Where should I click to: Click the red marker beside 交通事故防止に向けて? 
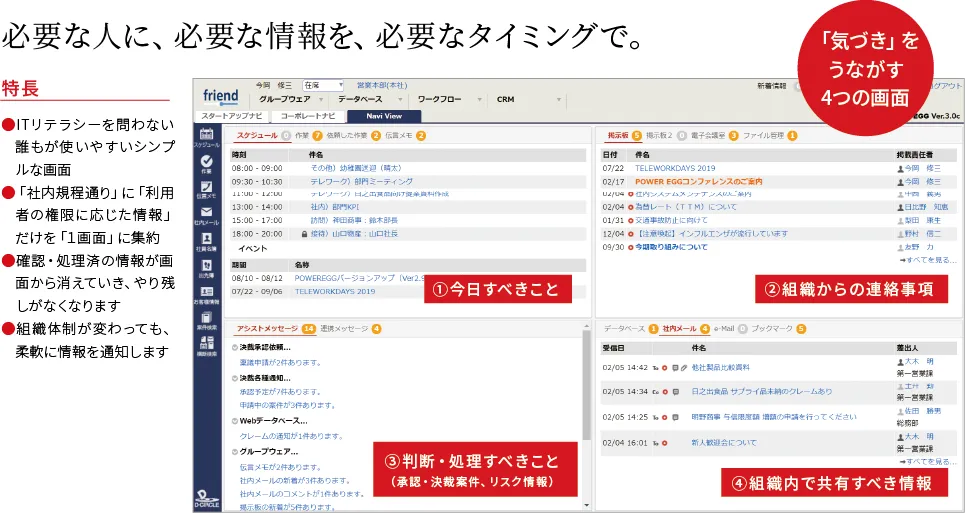(x=630, y=220)
